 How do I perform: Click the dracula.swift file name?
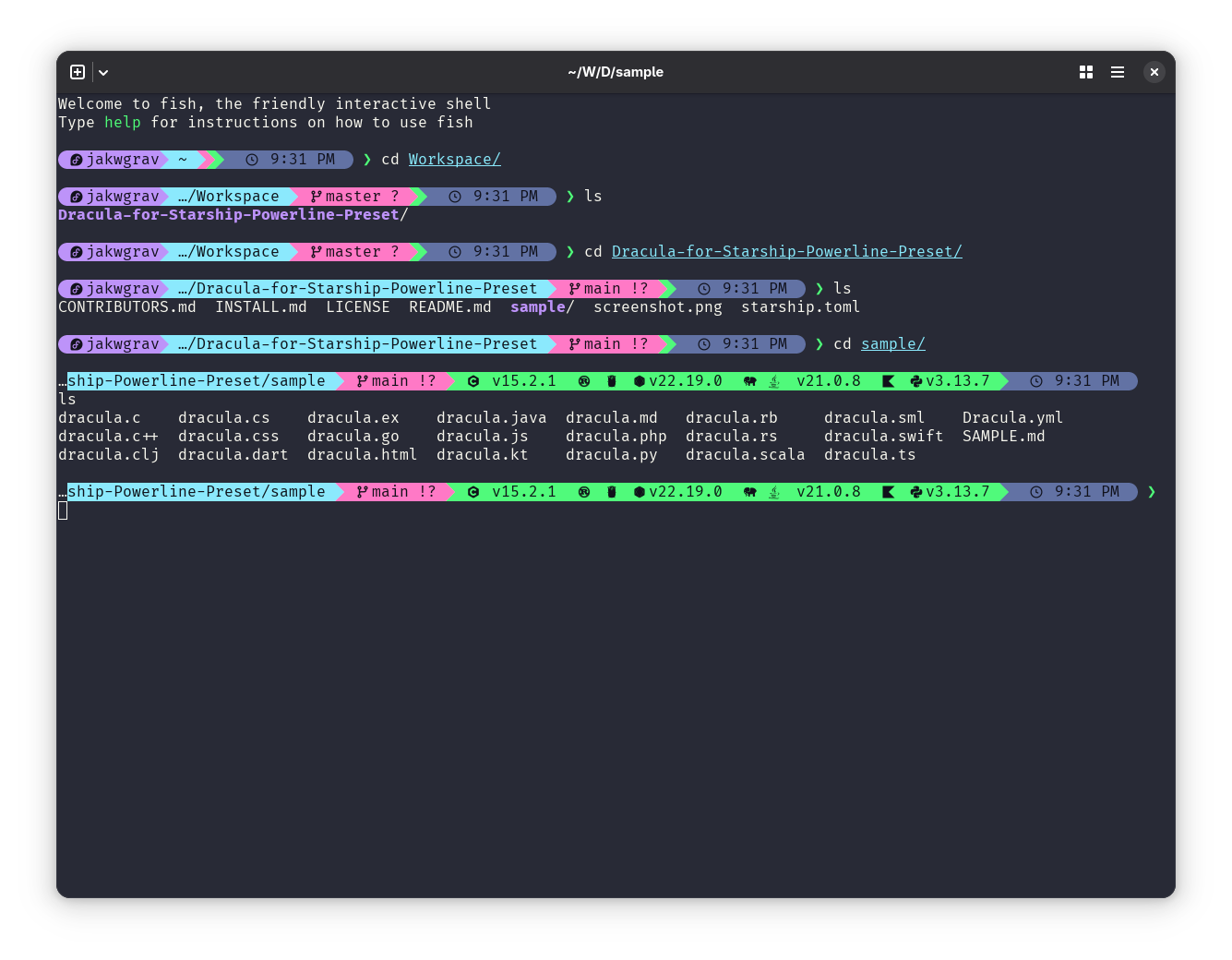[x=884, y=437]
